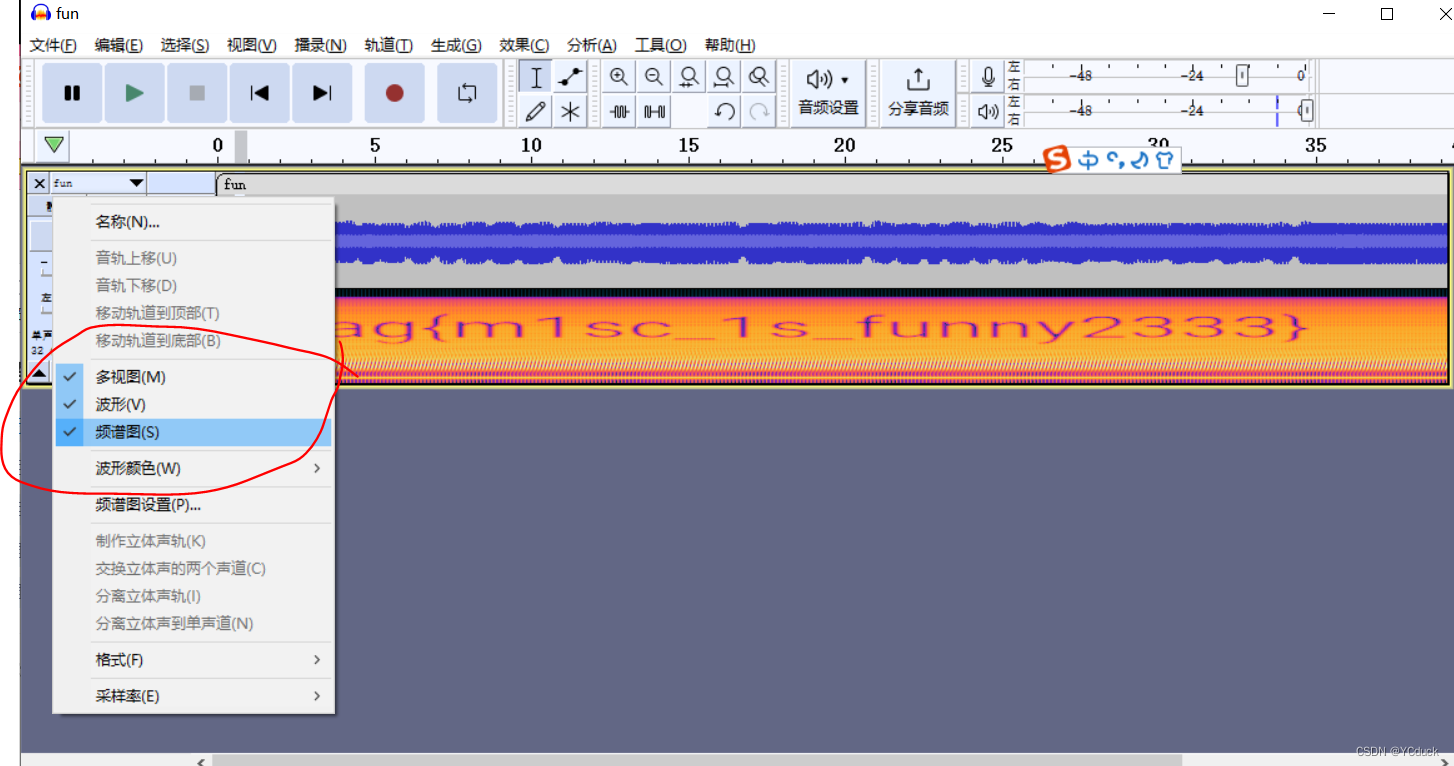
Task: Expand the 格式(F) submenu
Action: tap(119, 660)
